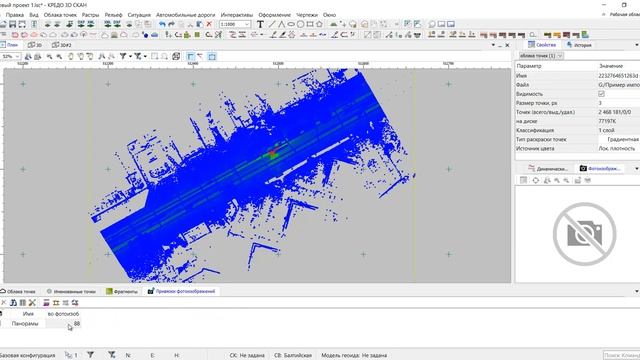Open the Окно menu

[329, 15]
